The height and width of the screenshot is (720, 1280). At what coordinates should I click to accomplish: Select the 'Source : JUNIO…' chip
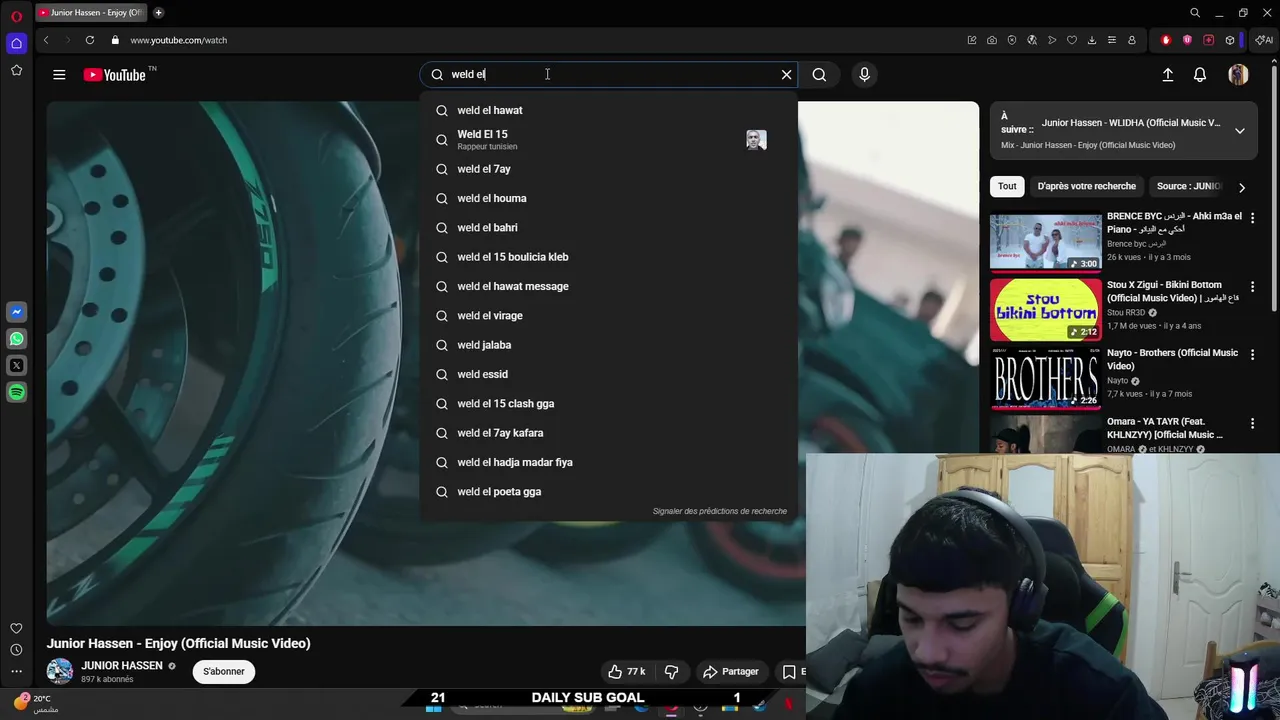point(1188,186)
